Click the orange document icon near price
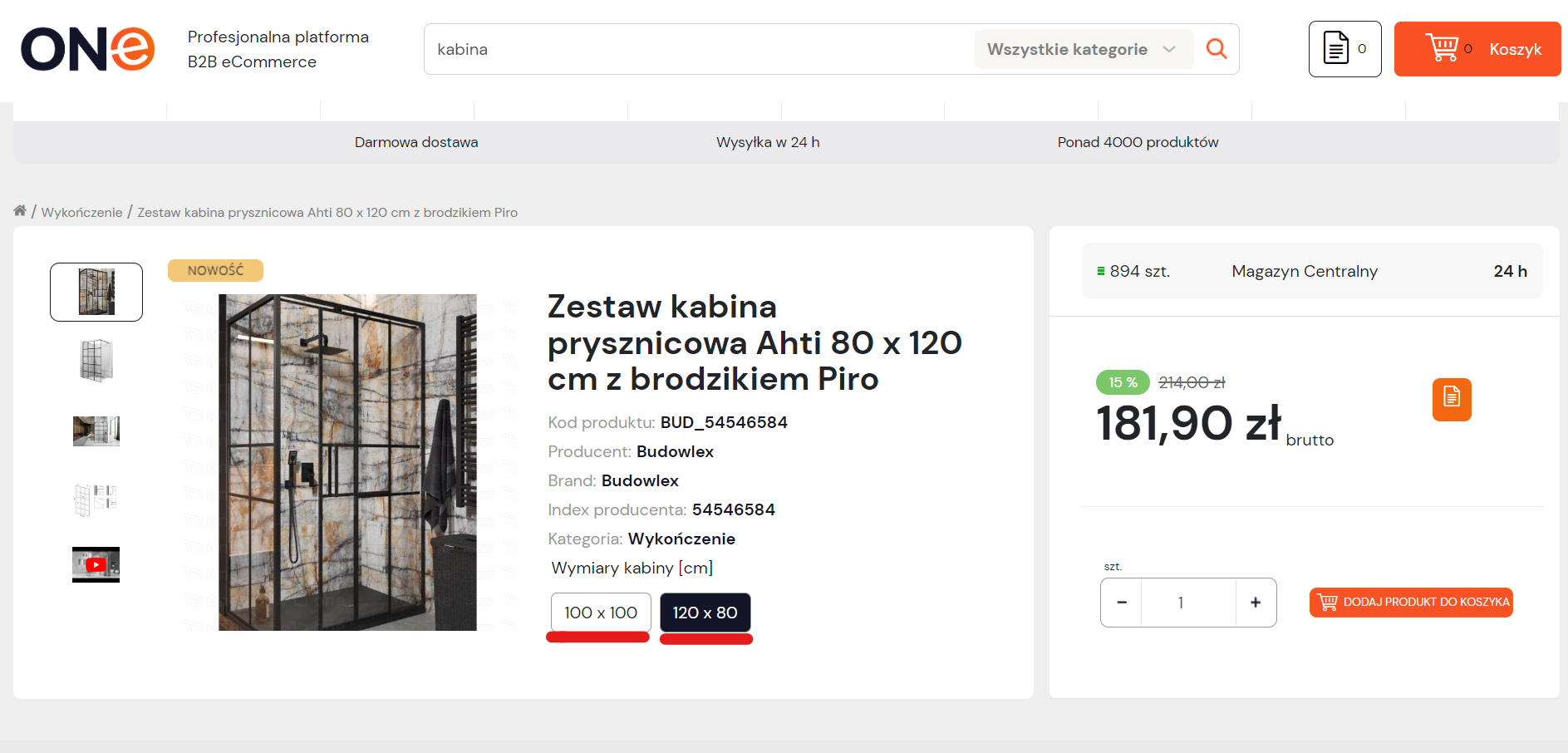Image resolution: width=1568 pixels, height=753 pixels. (1452, 400)
